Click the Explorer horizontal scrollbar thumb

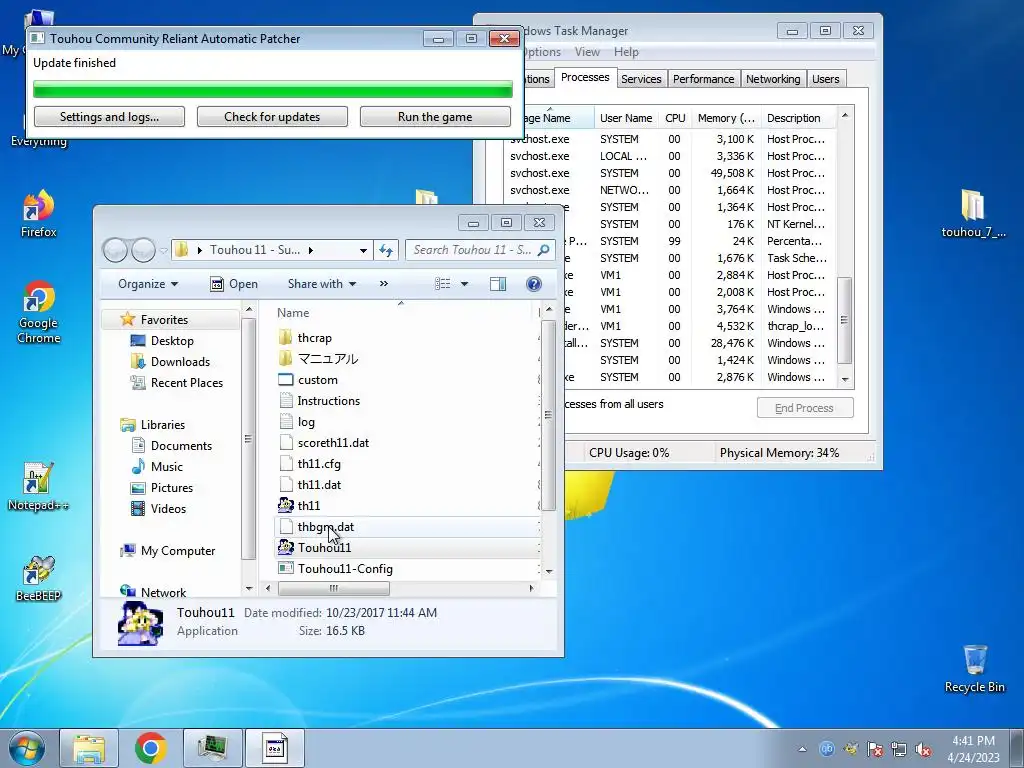pos(334,588)
